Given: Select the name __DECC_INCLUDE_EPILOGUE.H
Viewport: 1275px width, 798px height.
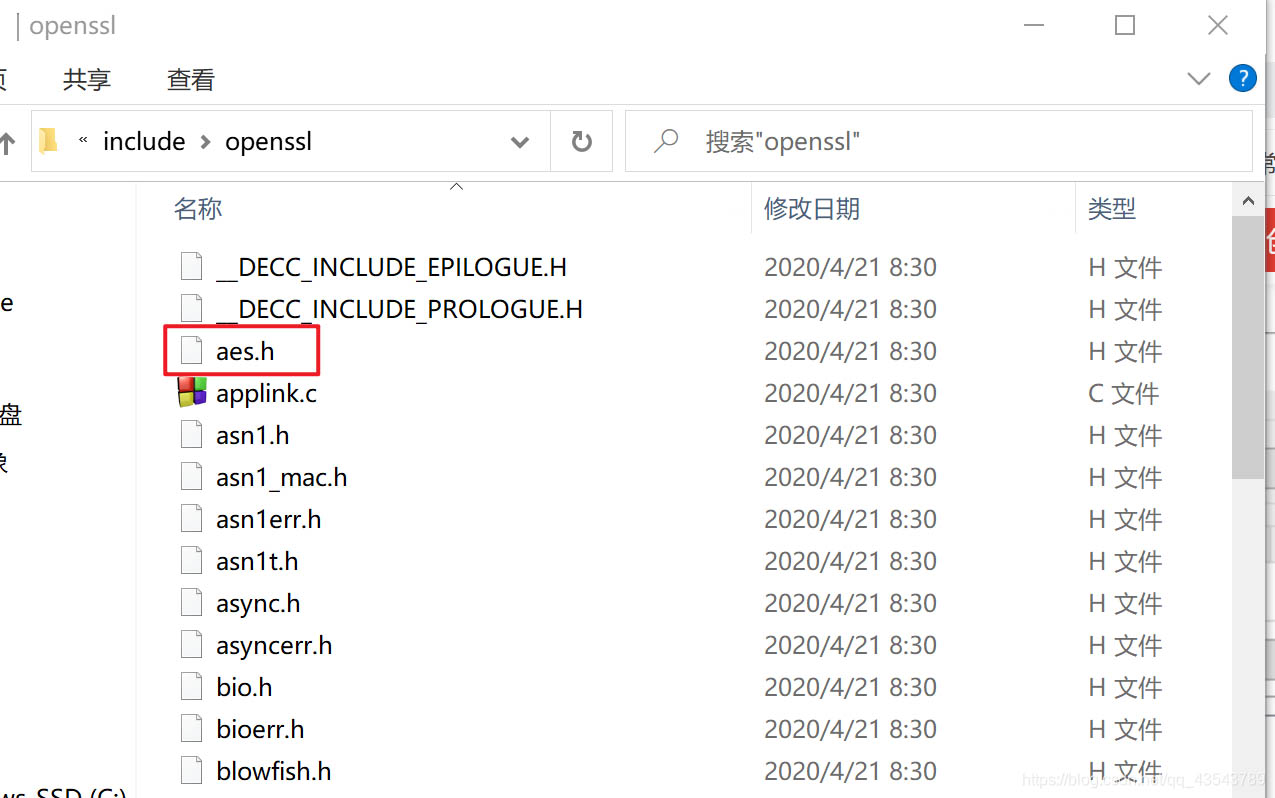Looking at the screenshot, I should click(391, 267).
